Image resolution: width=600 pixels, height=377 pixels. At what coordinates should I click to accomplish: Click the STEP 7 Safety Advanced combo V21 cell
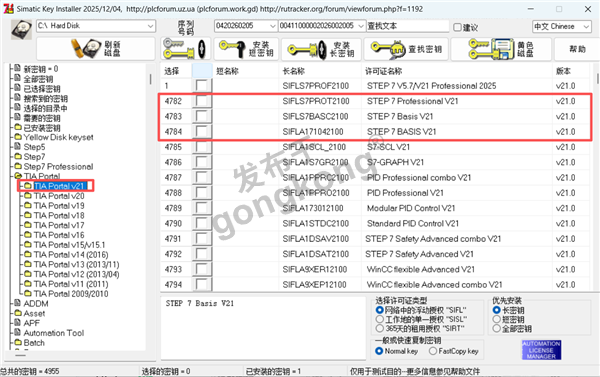coord(433,239)
